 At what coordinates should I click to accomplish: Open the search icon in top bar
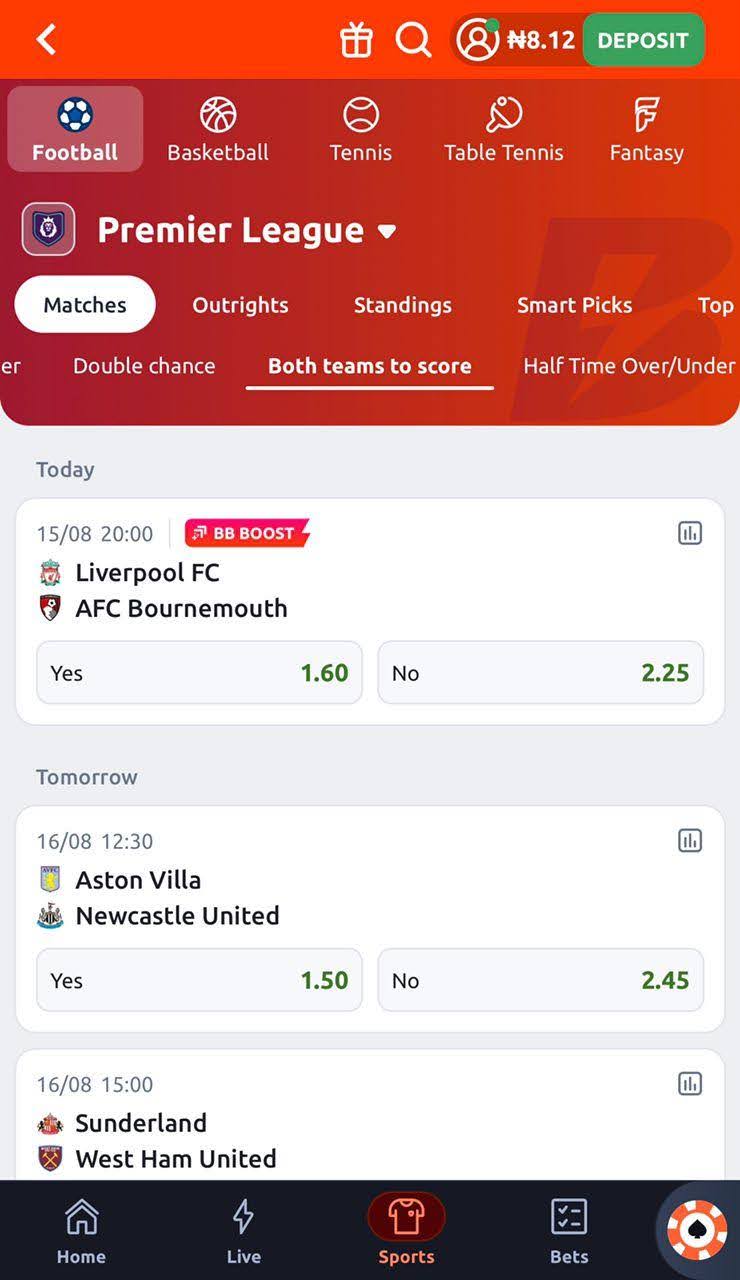tap(412, 41)
